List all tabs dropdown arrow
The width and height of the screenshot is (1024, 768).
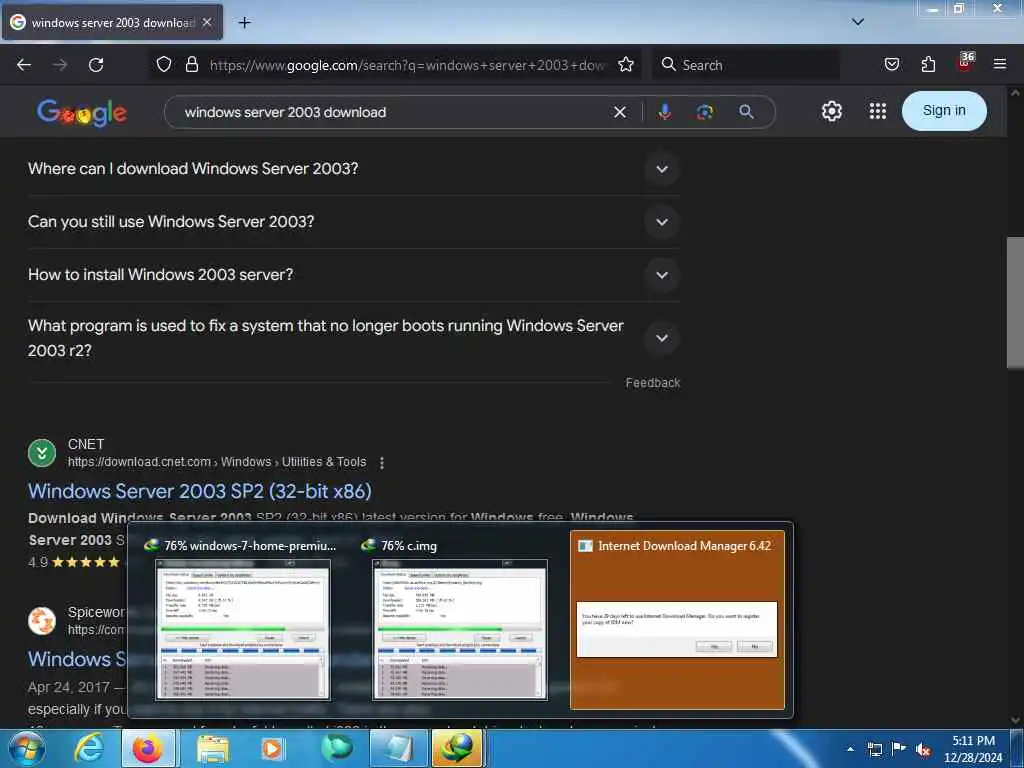(x=858, y=22)
